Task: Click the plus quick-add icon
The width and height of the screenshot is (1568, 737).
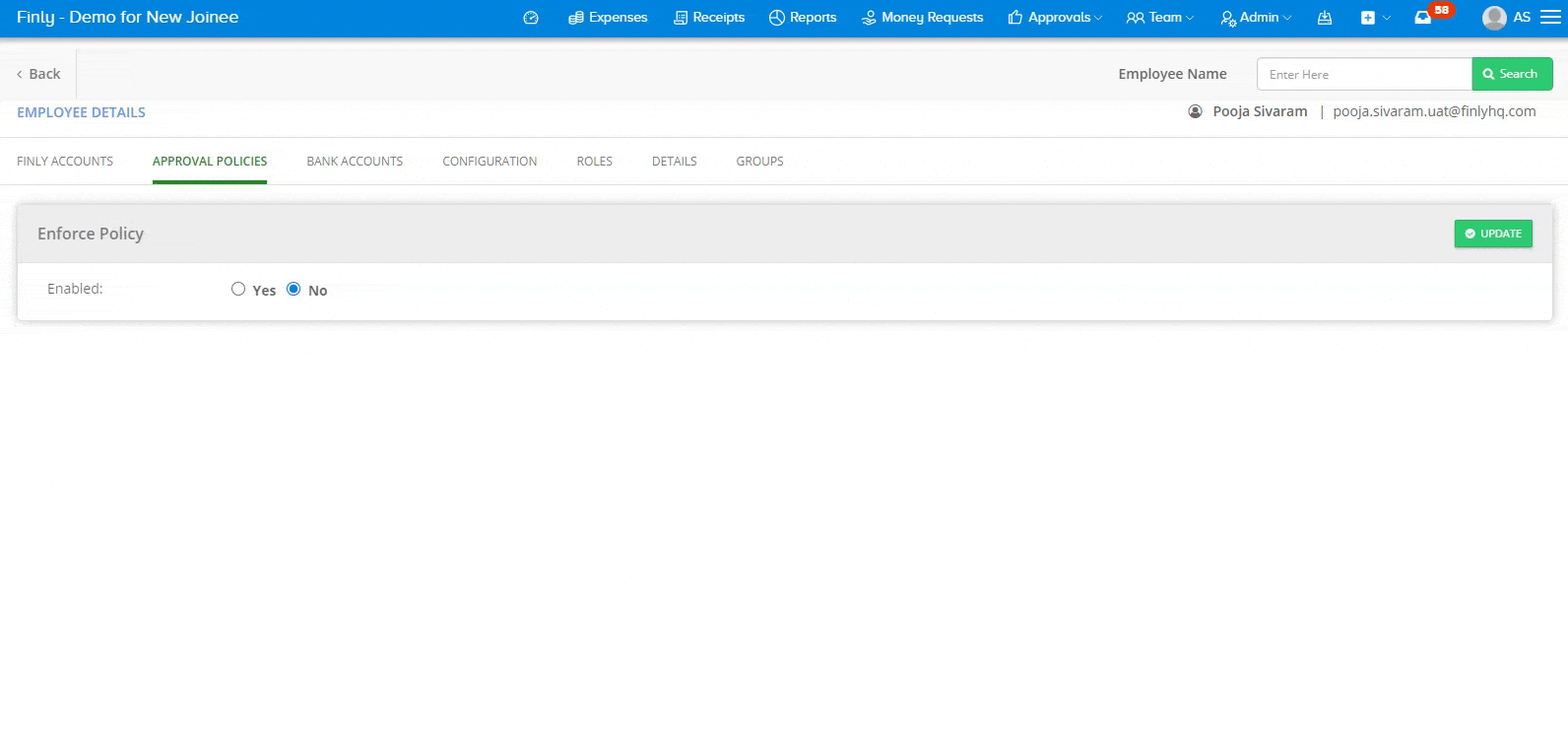Action: click(x=1368, y=18)
